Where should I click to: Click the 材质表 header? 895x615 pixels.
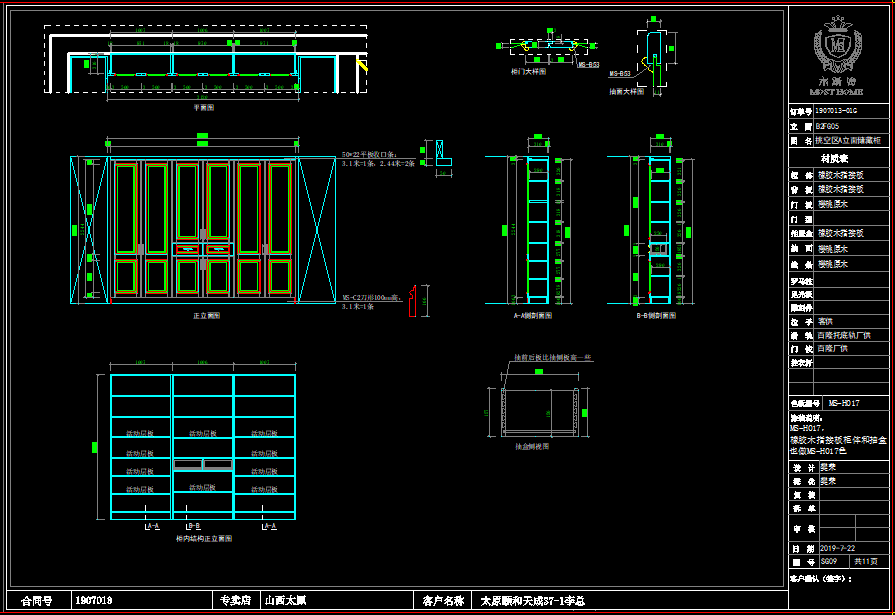[x=835, y=158]
